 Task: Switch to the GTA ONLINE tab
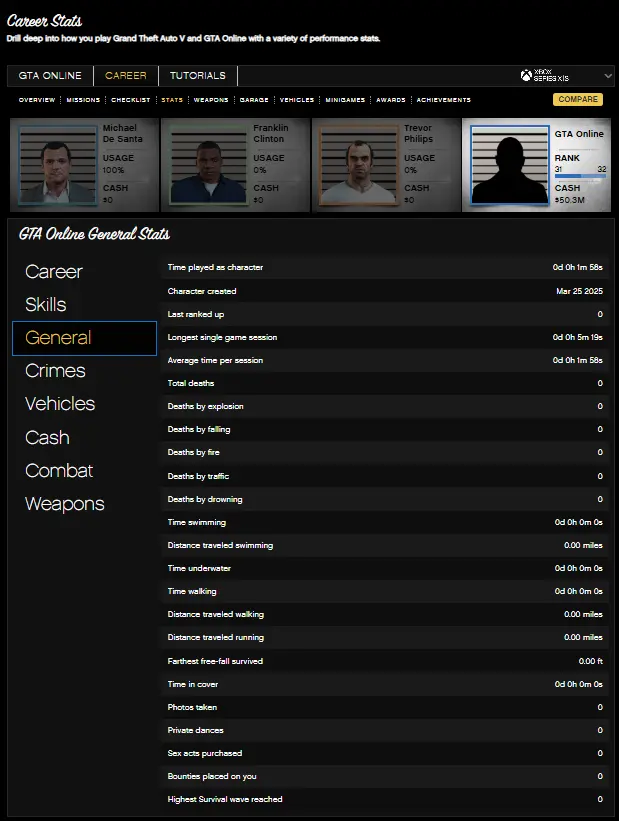coord(50,75)
